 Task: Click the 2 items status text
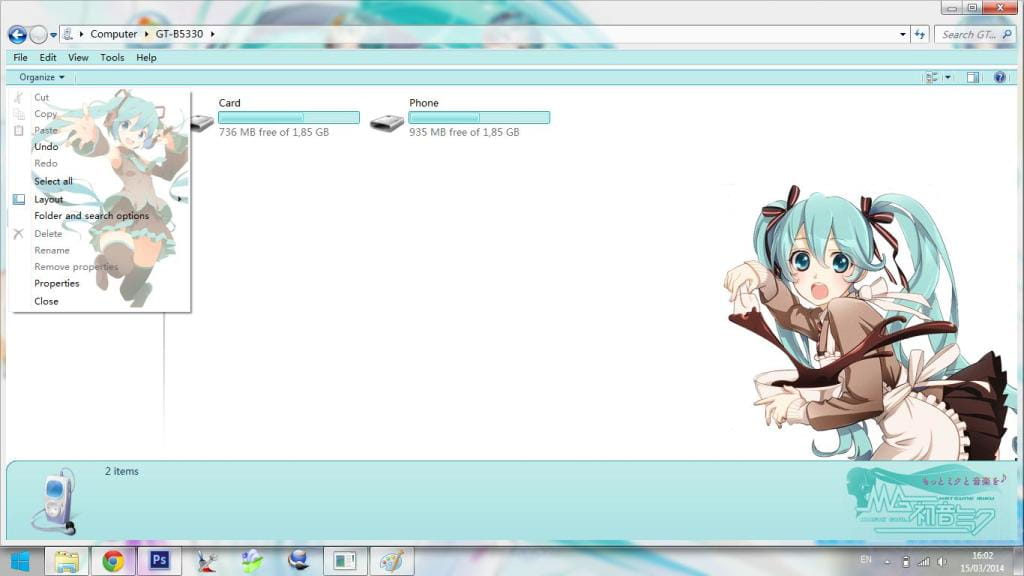pyautogui.click(x=121, y=471)
